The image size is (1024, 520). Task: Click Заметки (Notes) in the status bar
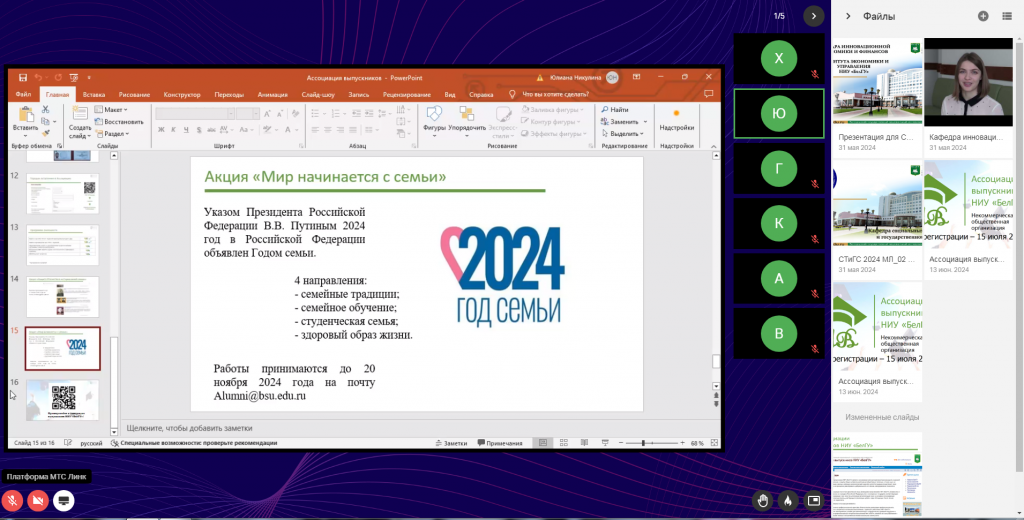pyautogui.click(x=451, y=443)
